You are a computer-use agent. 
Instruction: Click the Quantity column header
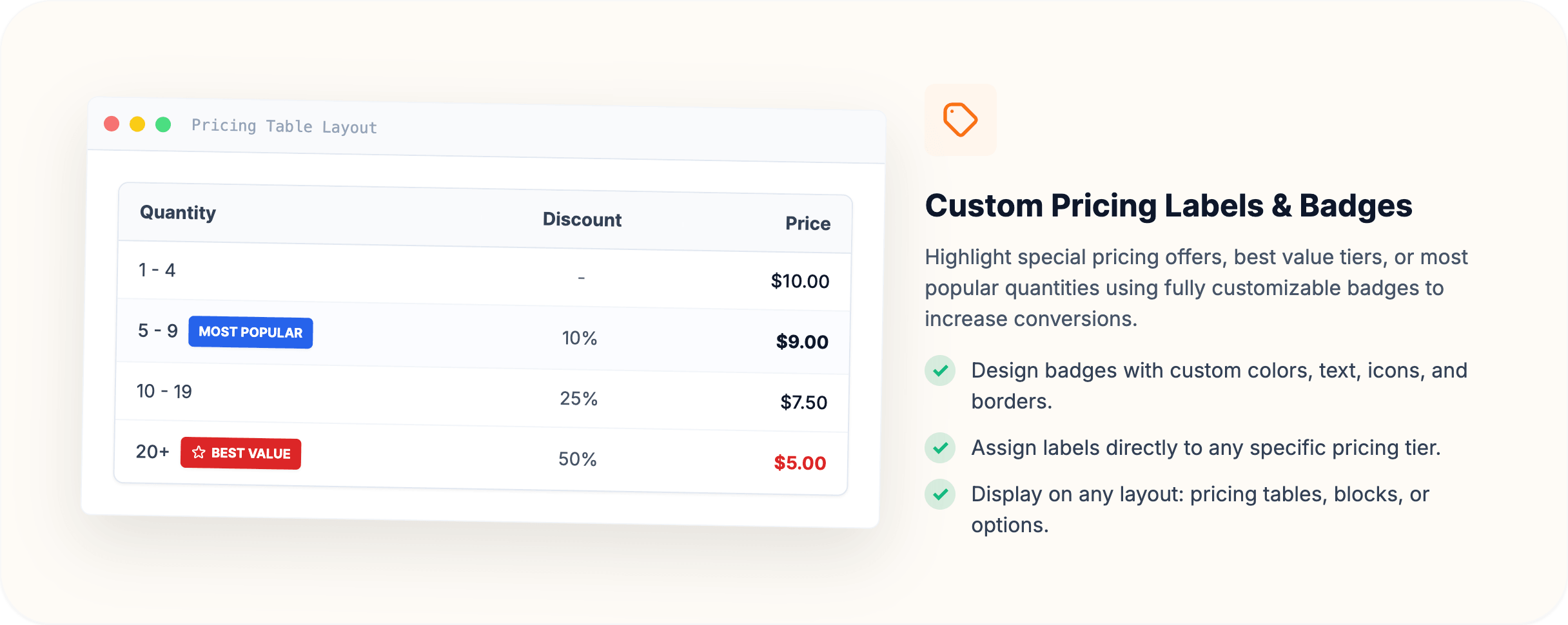click(178, 213)
